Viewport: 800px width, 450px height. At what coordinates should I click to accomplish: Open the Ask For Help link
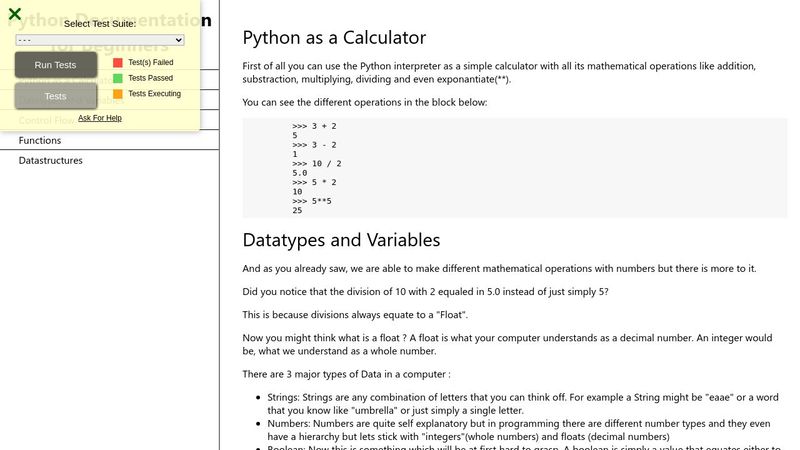pos(100,118)
